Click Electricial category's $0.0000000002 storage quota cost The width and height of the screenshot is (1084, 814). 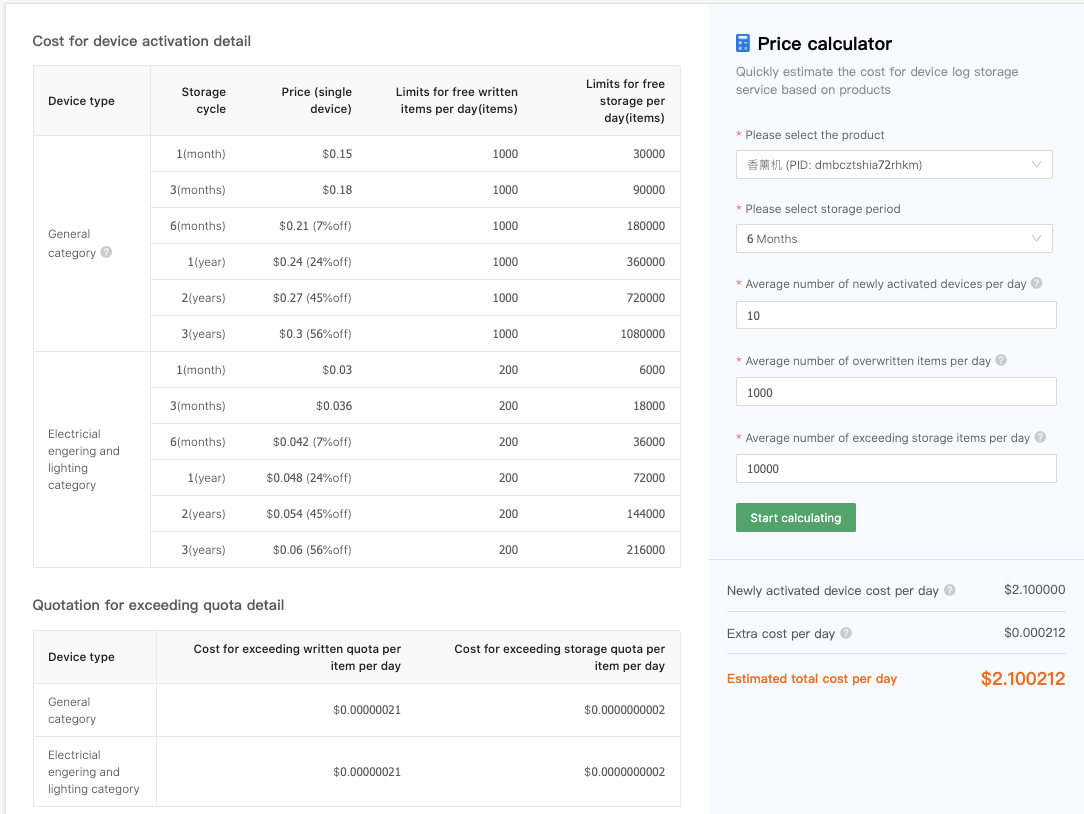point(624,772)
